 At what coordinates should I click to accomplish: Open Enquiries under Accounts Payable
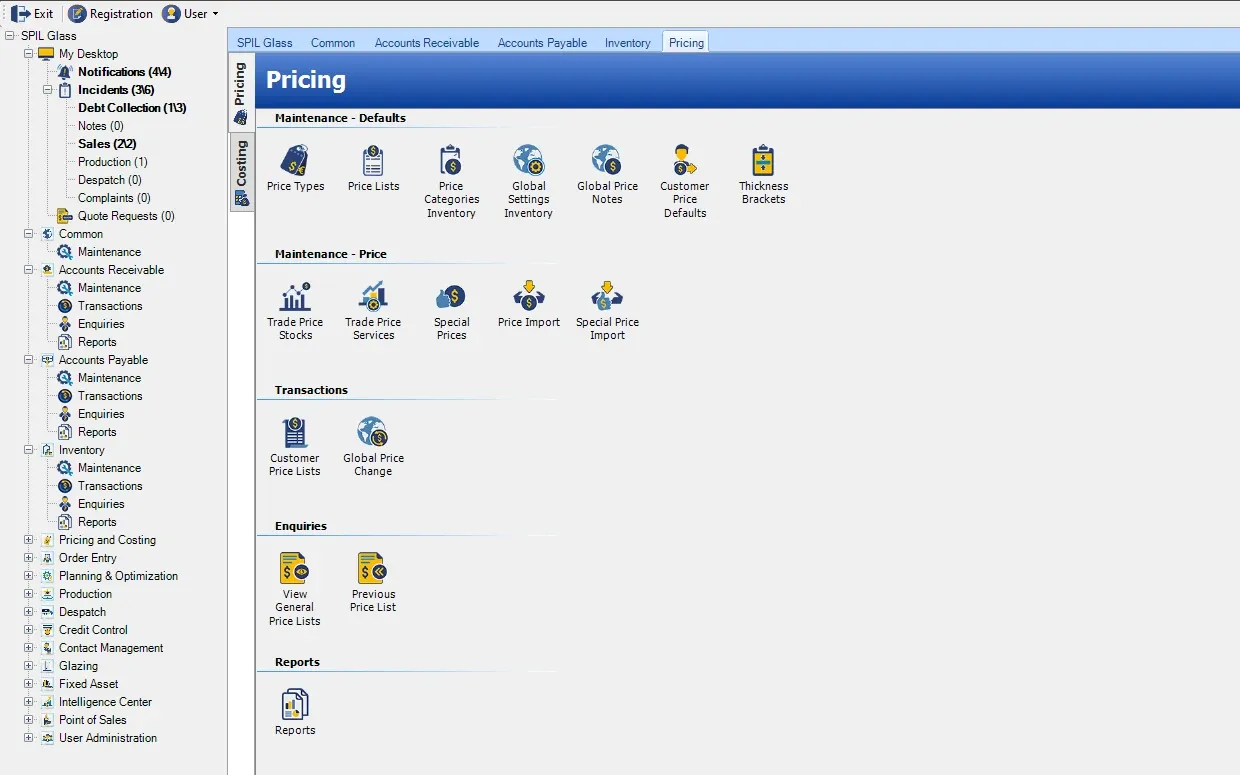pyautogui.click(x=101, y=414)
